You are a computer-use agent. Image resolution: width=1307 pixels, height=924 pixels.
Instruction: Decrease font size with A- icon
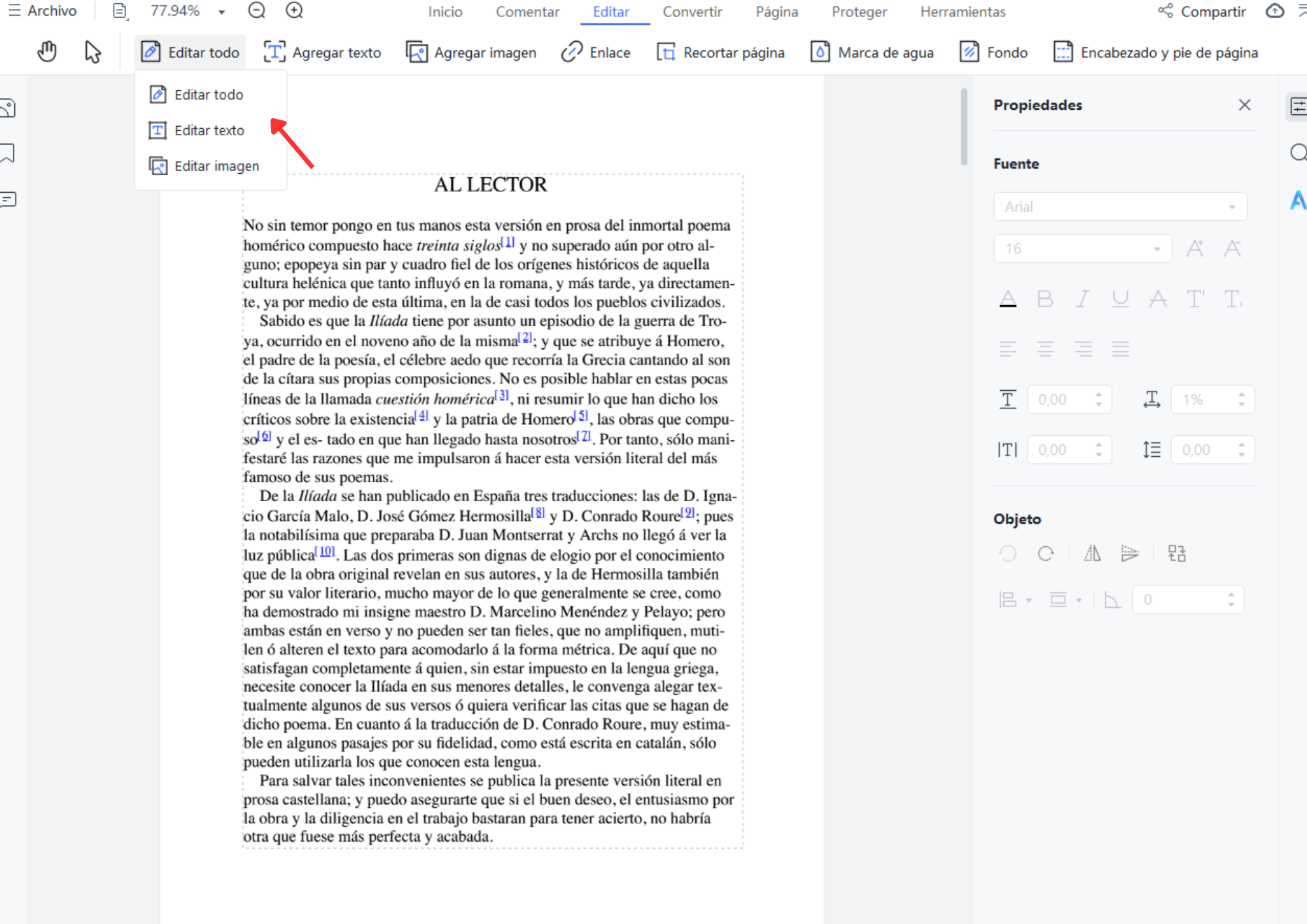tap(1233, 248)
